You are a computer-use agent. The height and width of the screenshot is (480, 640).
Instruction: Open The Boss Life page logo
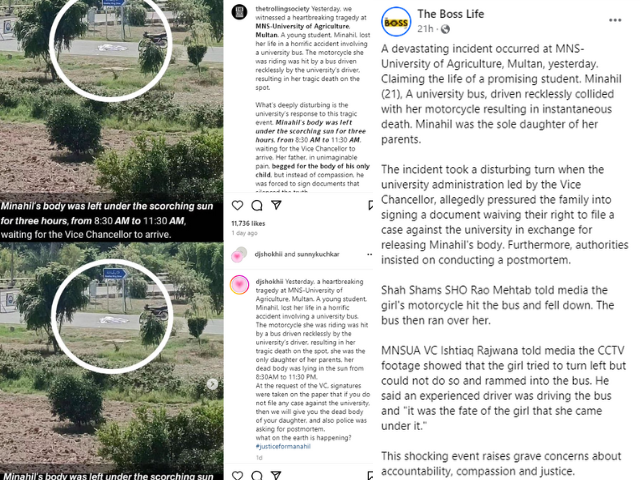396,22
